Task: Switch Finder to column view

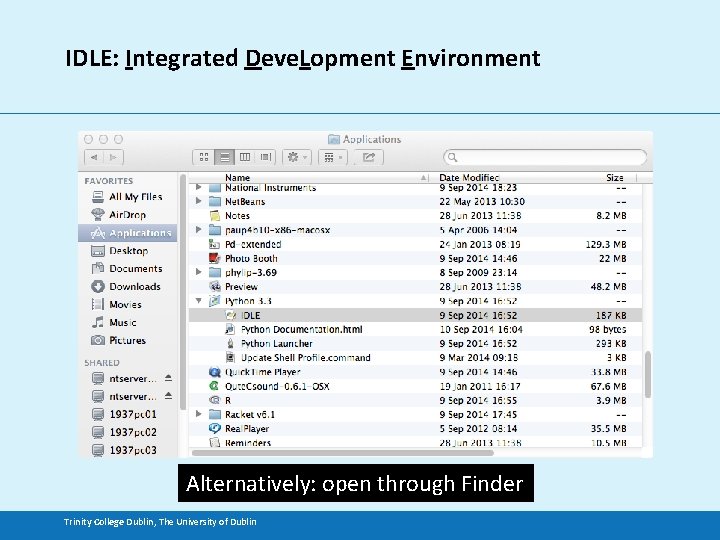Action: click(x=245, y=158)
